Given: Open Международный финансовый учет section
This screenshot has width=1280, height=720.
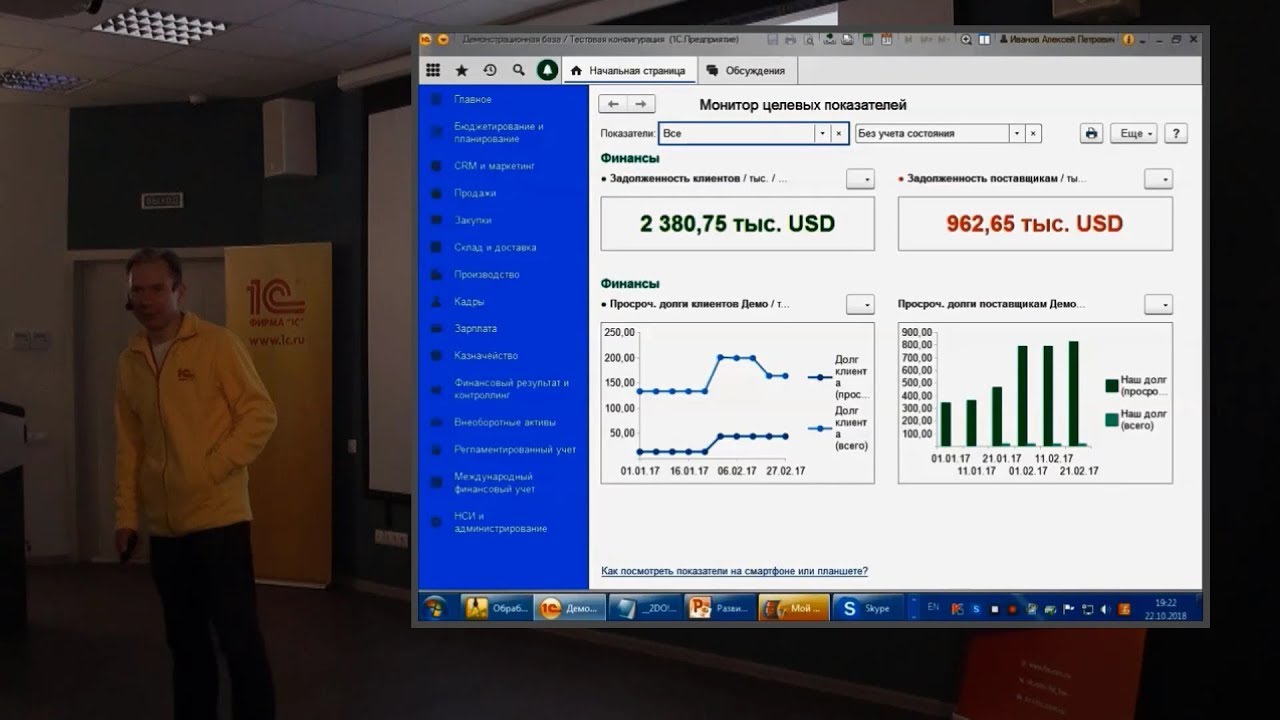Looking at the screenshot, I should click(x=494, y=483).
